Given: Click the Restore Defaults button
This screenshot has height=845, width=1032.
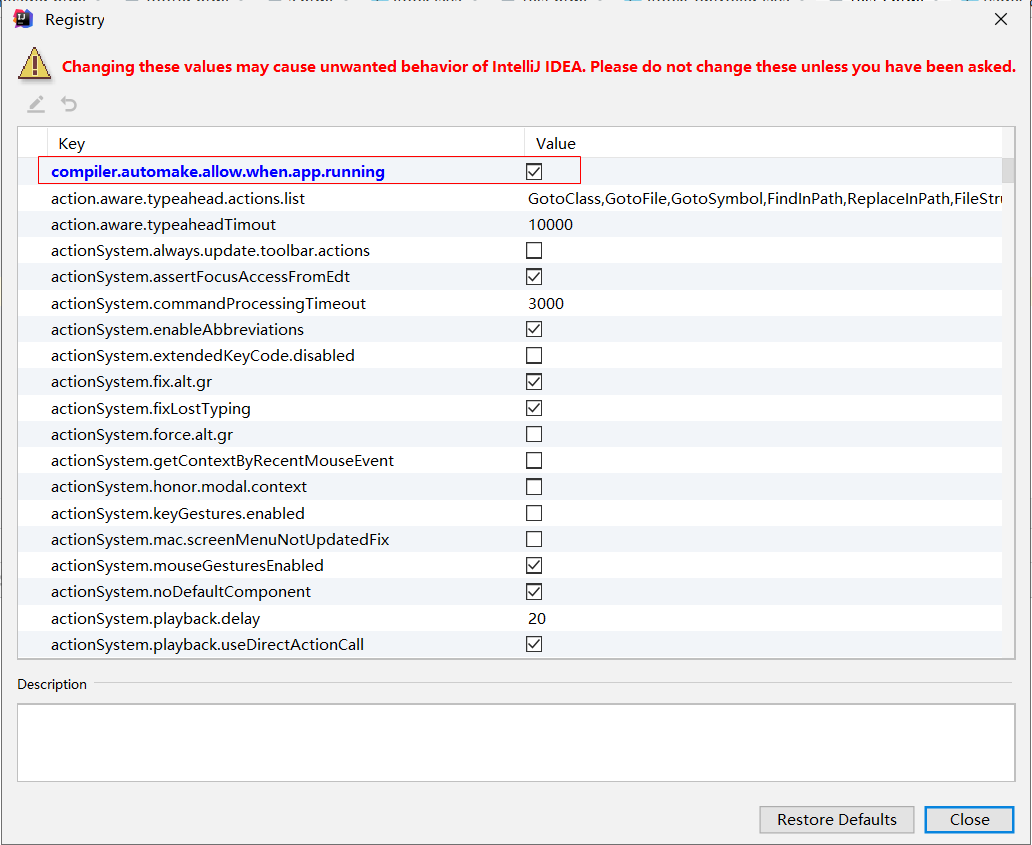Looking at the screenshot, I should [x=837, y=819].
